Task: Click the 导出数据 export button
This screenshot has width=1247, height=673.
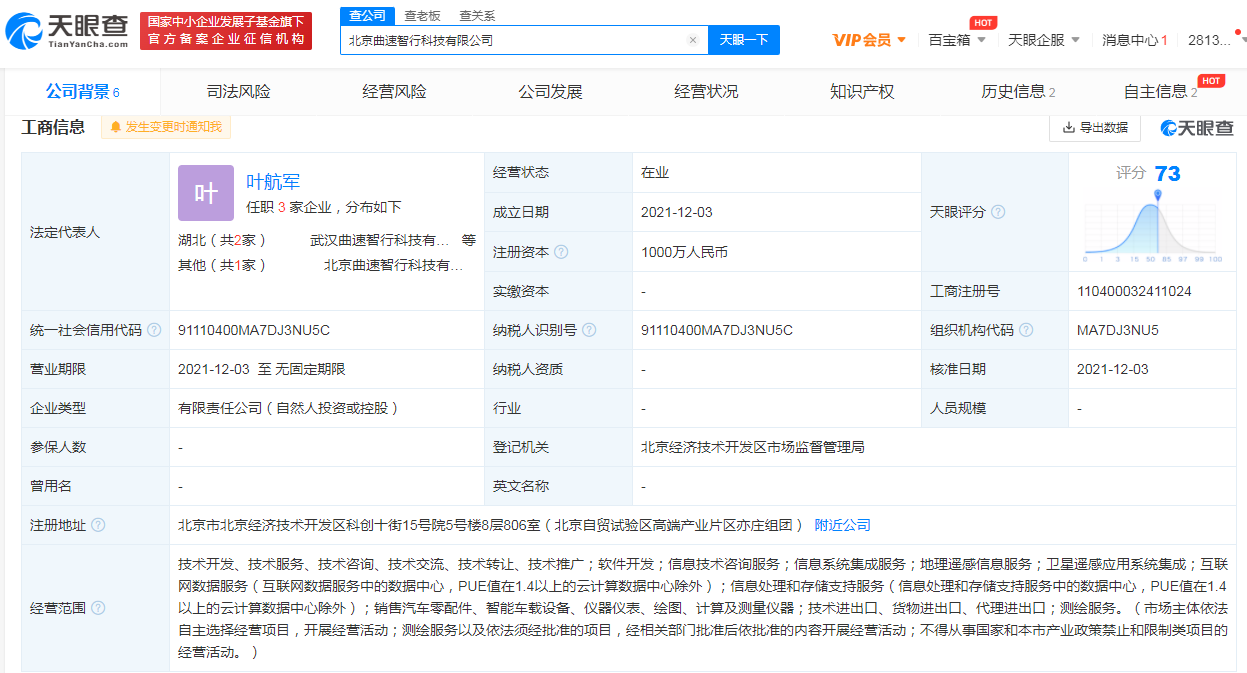Action: (x=1095, y=127)
